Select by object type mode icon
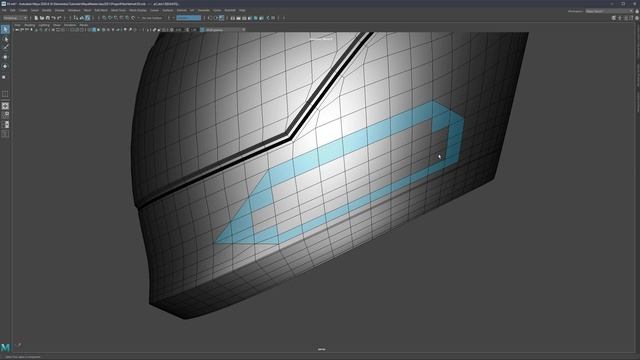The image size is (640, 360). pyautogui.click(x=82, y=18)
